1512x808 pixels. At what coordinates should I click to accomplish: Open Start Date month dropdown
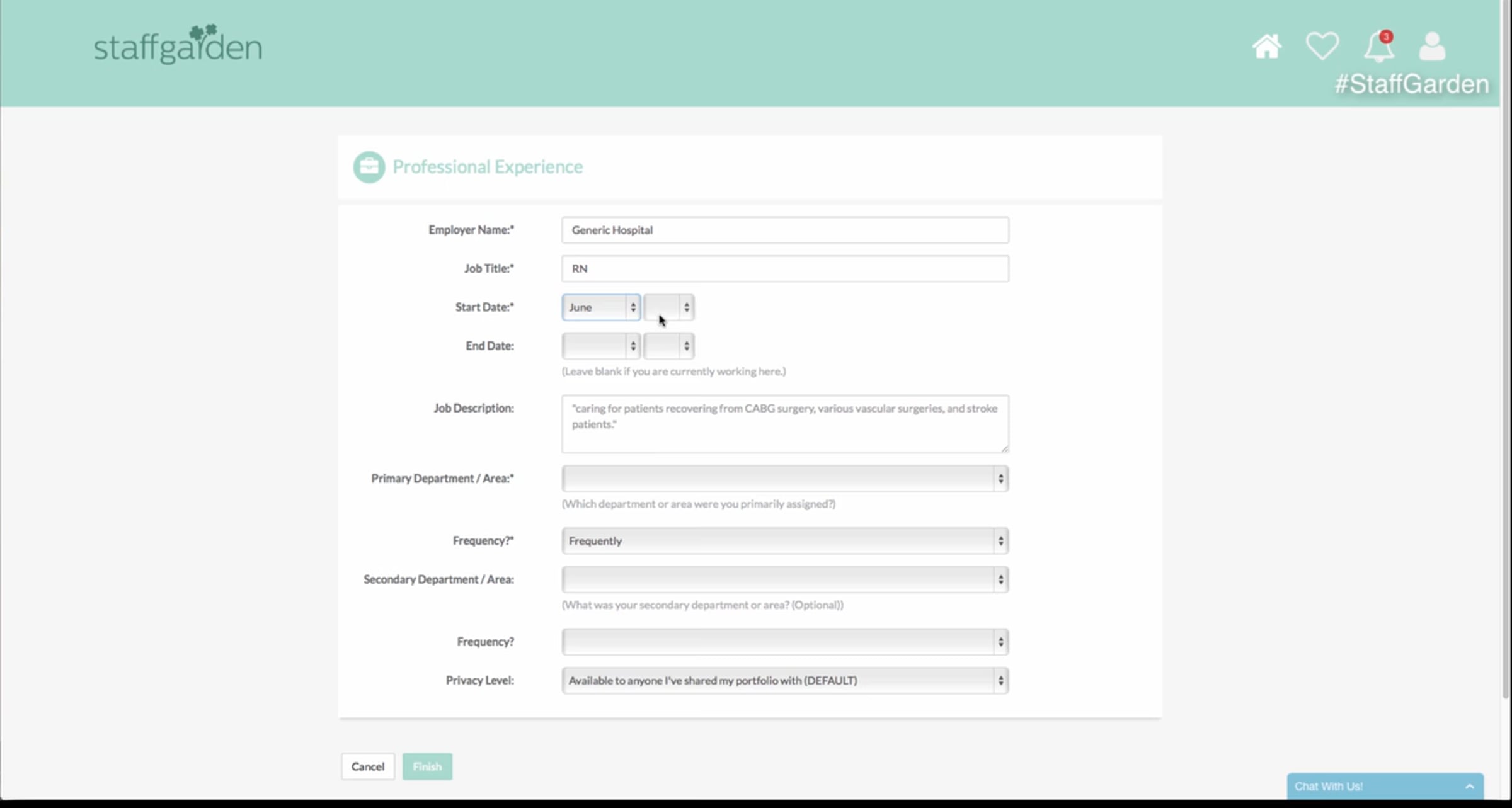pos(601,307)
